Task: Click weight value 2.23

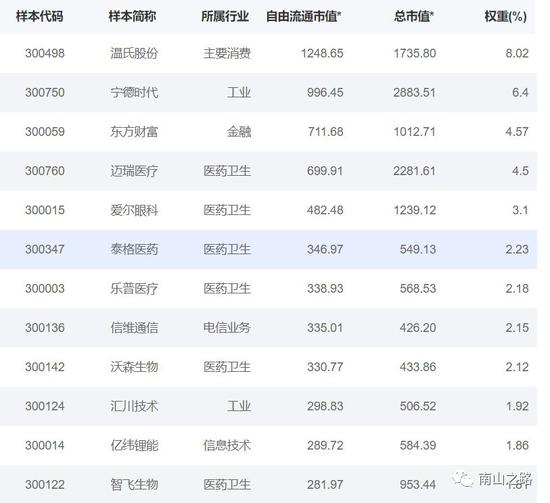Action: [x=517, y=249]
